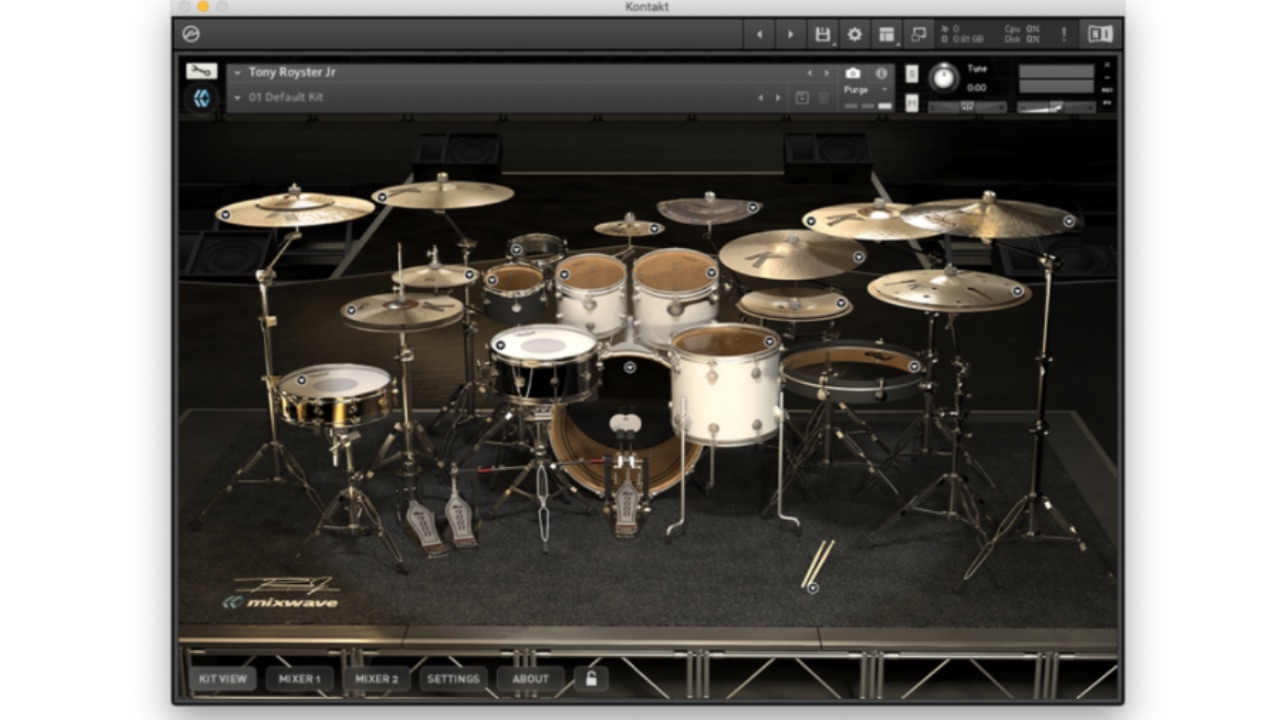
Task: Delete snapshot trash icon
Action: [824, 98]
